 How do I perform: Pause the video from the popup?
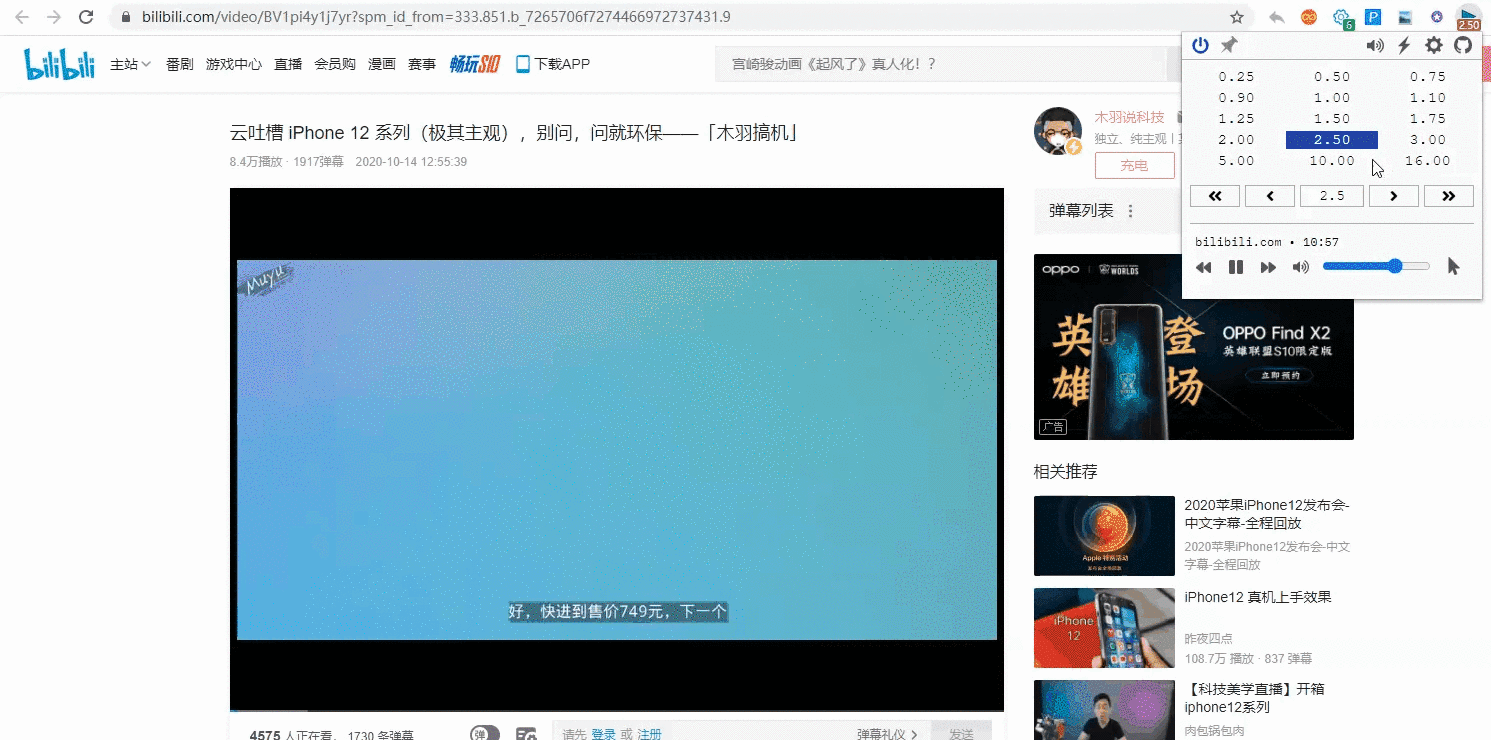[1236, 267]
